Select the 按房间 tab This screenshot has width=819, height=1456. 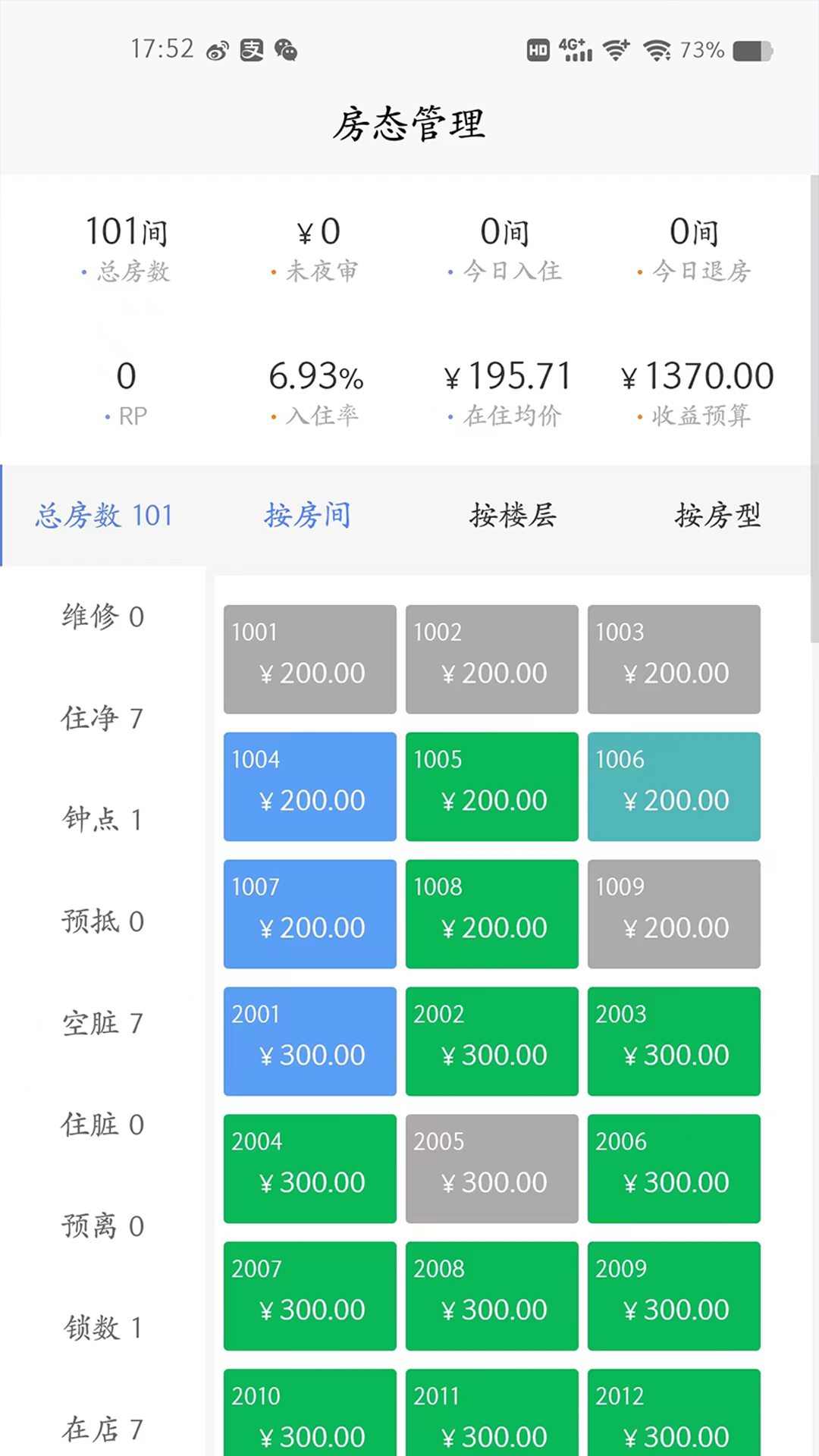pyautogui.click(x=308, y=516)
